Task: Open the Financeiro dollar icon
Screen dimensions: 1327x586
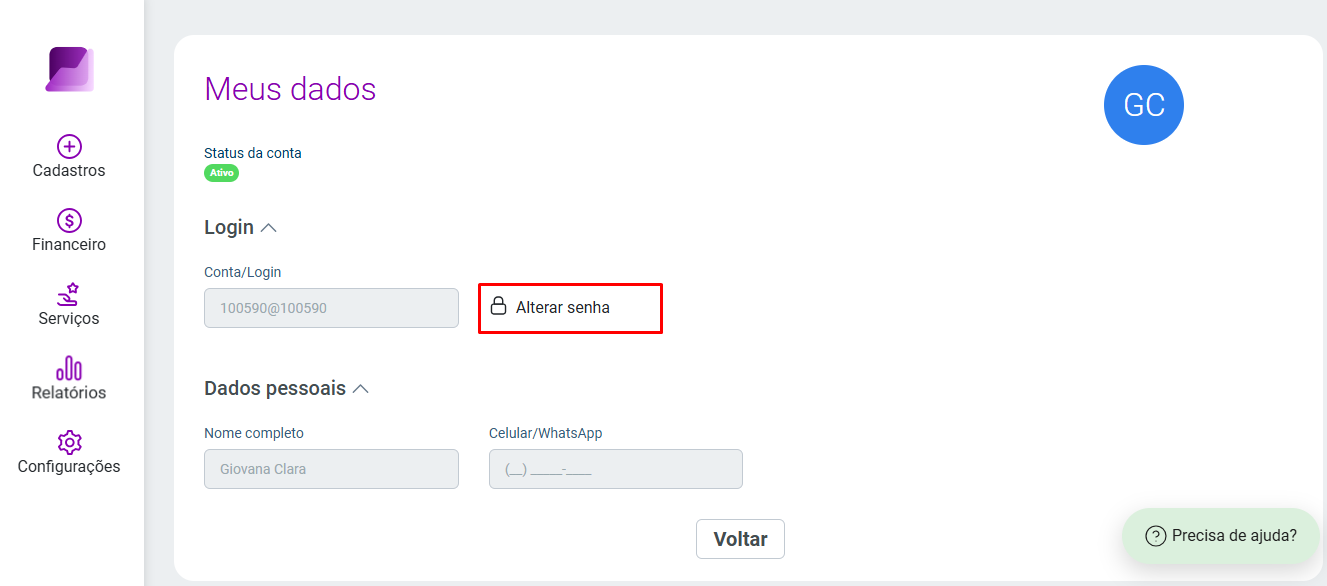Action: coord(69,221)
